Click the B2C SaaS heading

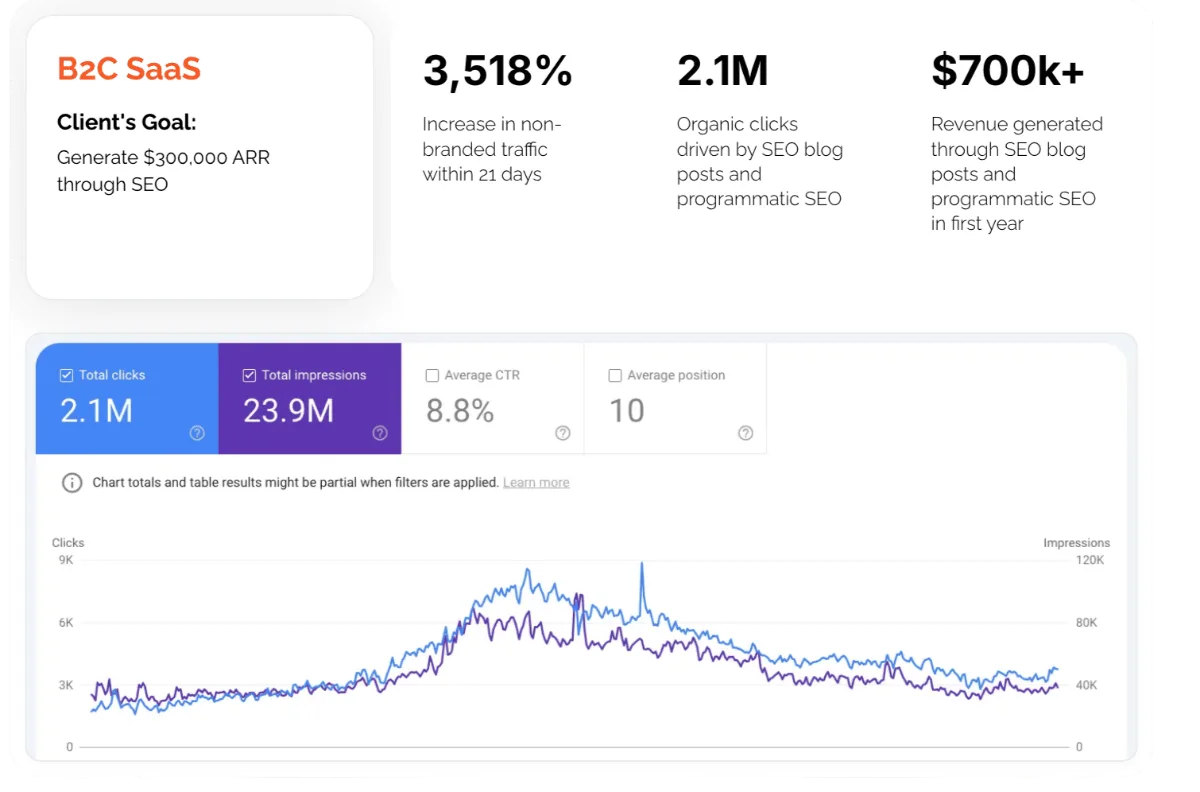coord(129,69)
